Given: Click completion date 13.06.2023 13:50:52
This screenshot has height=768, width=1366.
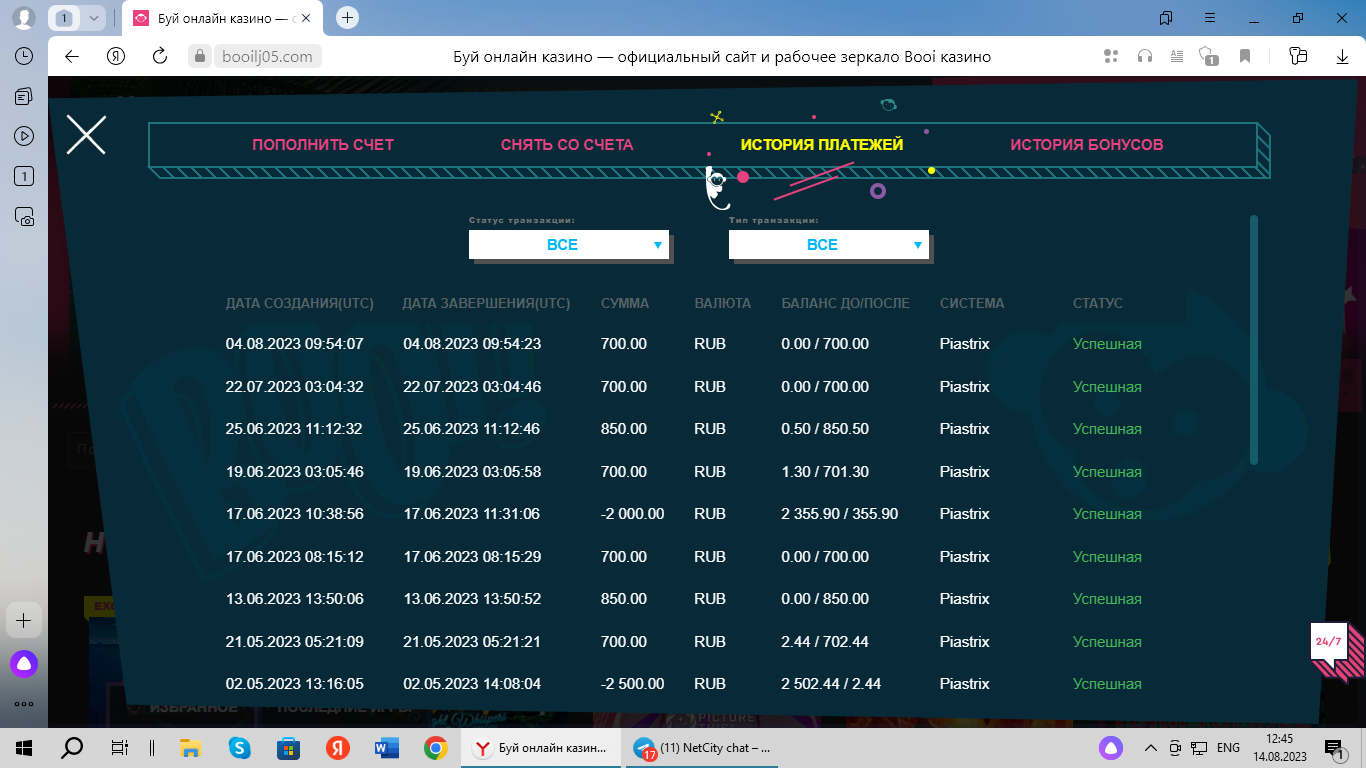Looking at the screenshot, I should click(472, 599).
